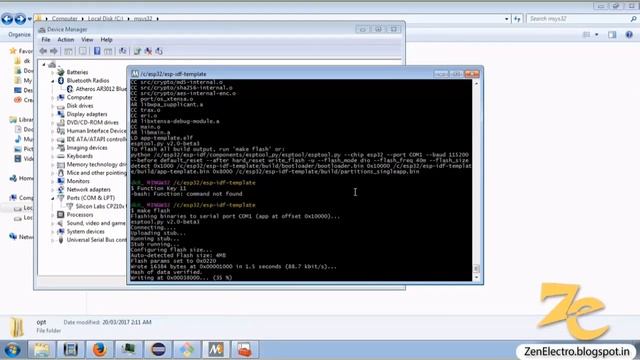Click the Explorer address refresh button
640x360 pixels.
517,19
